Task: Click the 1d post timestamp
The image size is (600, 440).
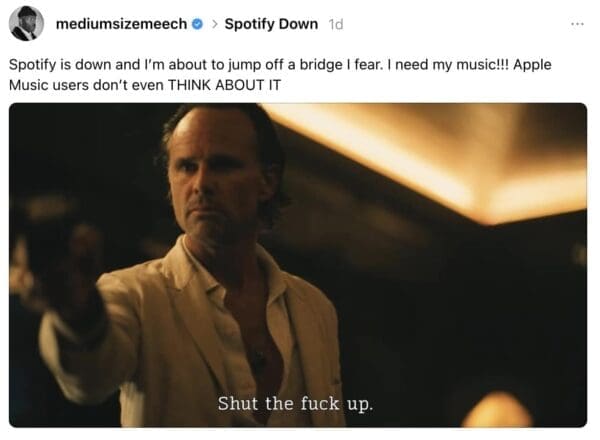Action: tap(336, 24)
